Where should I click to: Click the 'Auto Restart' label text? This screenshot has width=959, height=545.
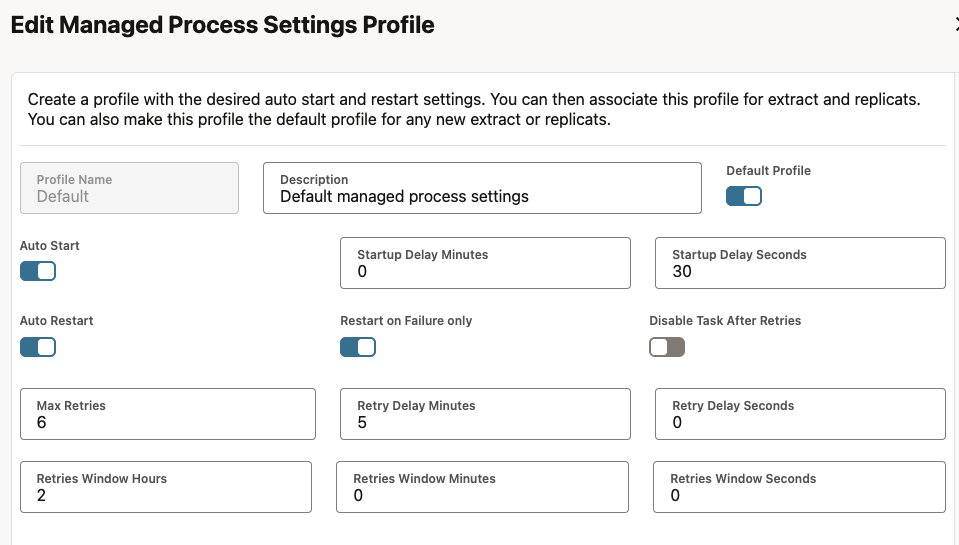(x=57, y=321)
